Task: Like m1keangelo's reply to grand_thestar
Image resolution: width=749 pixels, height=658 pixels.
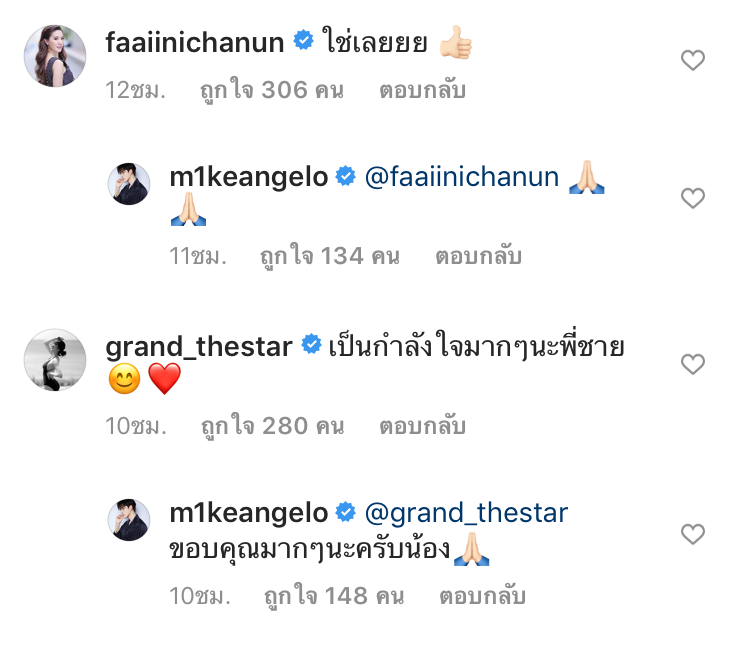Action: [693, 535]
